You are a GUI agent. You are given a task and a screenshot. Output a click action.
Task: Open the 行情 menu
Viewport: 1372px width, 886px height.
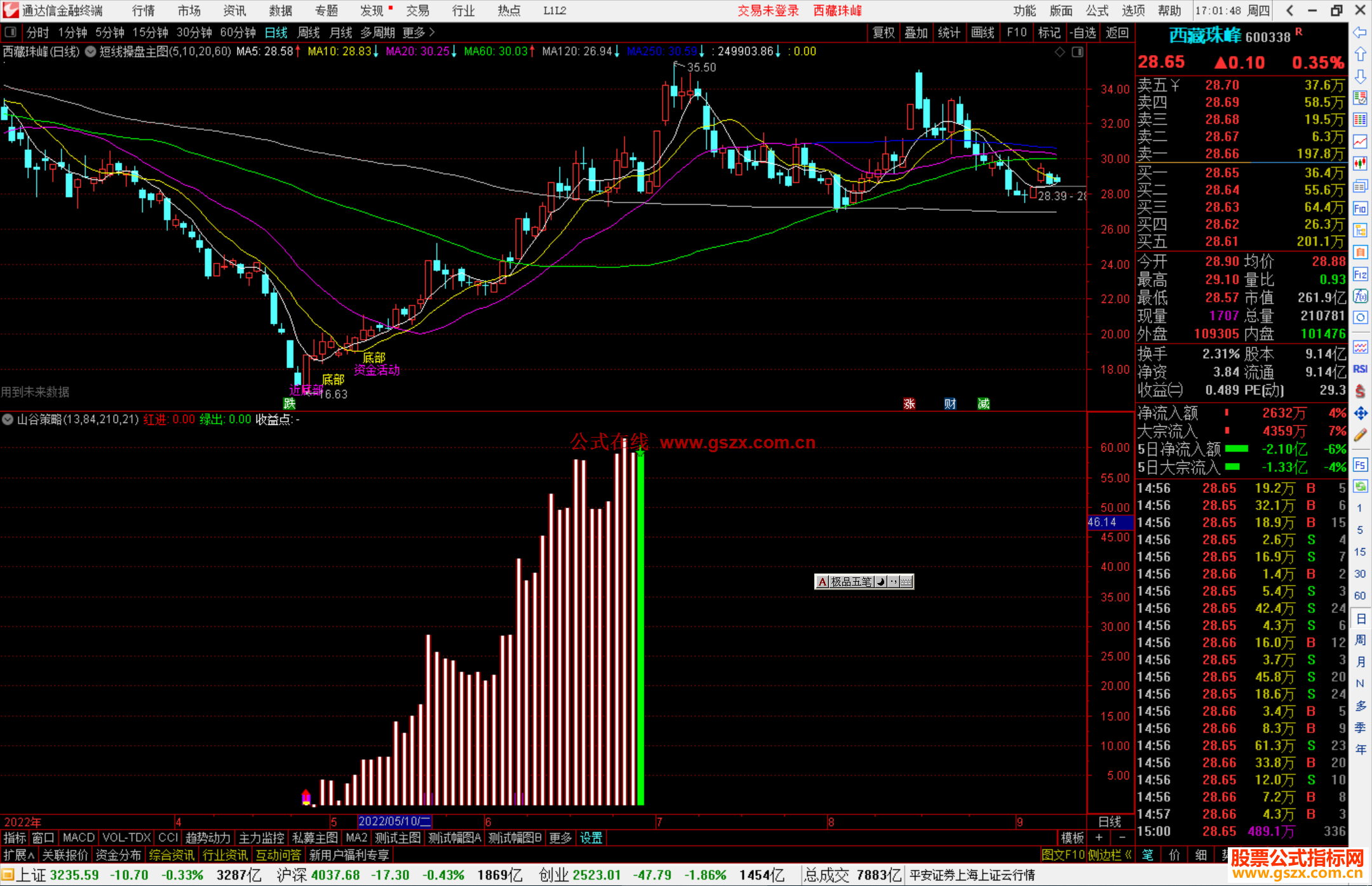coord(144,11)
